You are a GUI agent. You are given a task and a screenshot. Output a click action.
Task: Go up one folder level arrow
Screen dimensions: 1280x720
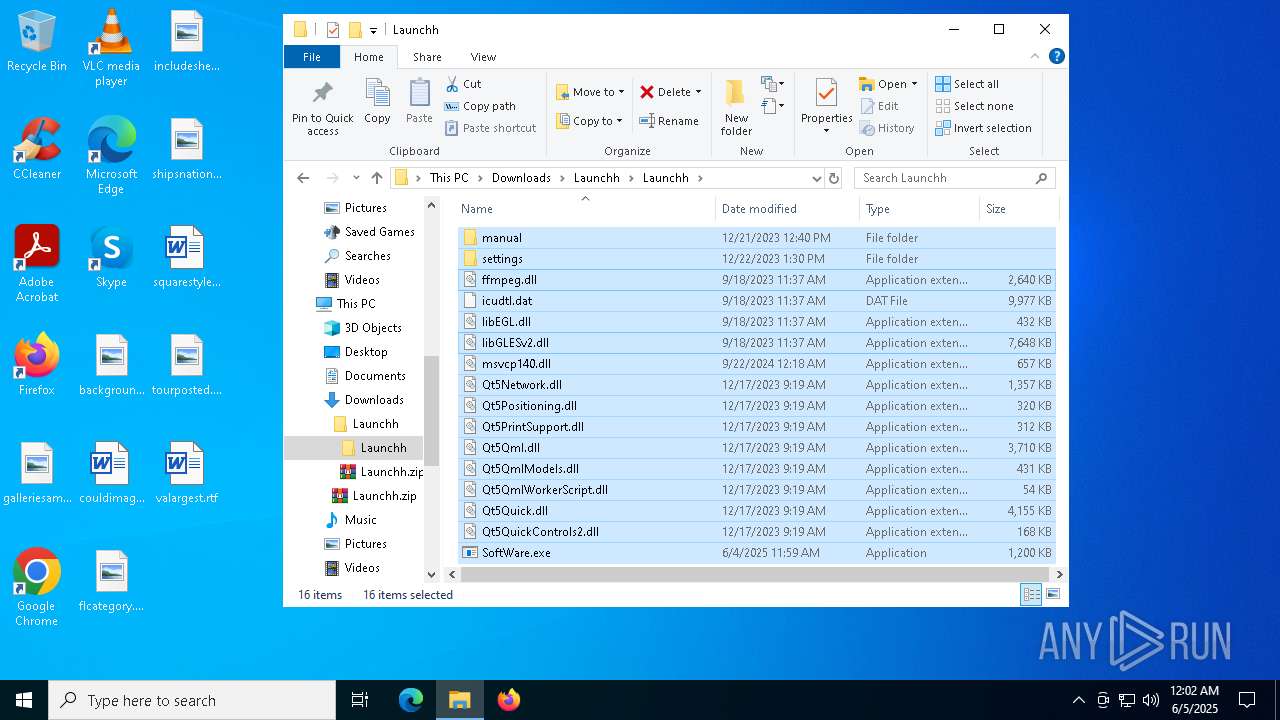pos(377,178)
